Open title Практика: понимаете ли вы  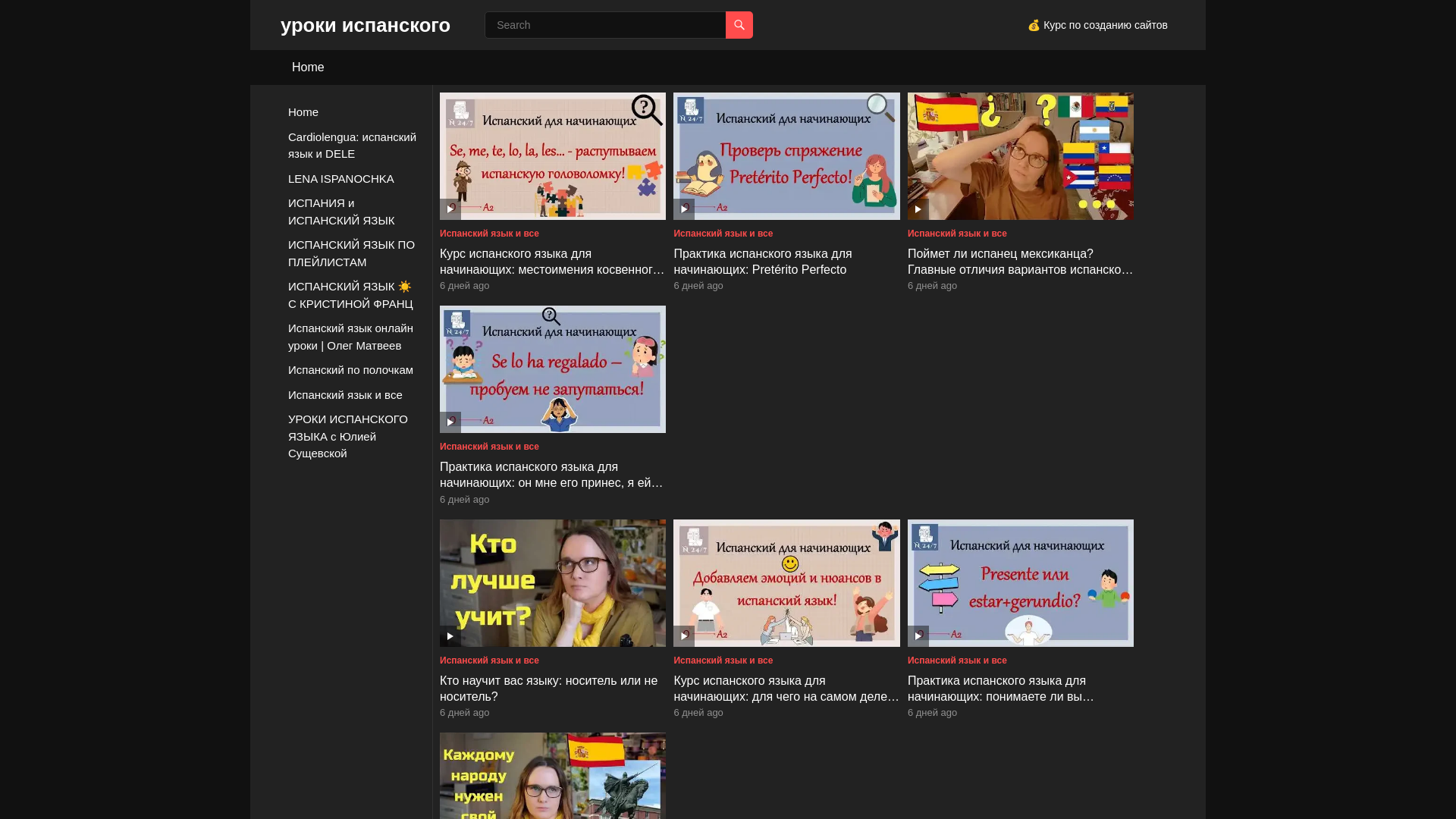click(x=1001, y=689)
